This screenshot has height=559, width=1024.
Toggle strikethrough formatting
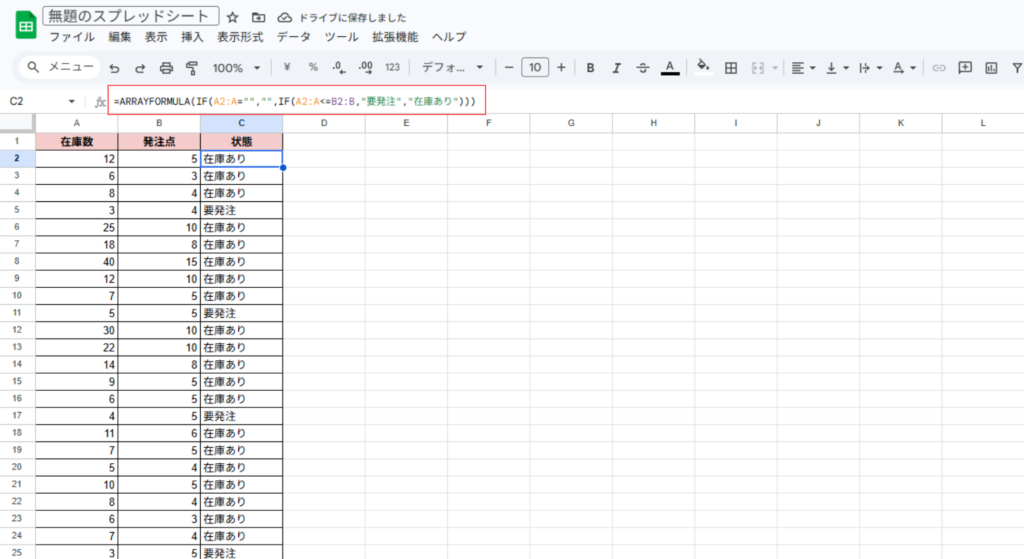tap(642, 68)
